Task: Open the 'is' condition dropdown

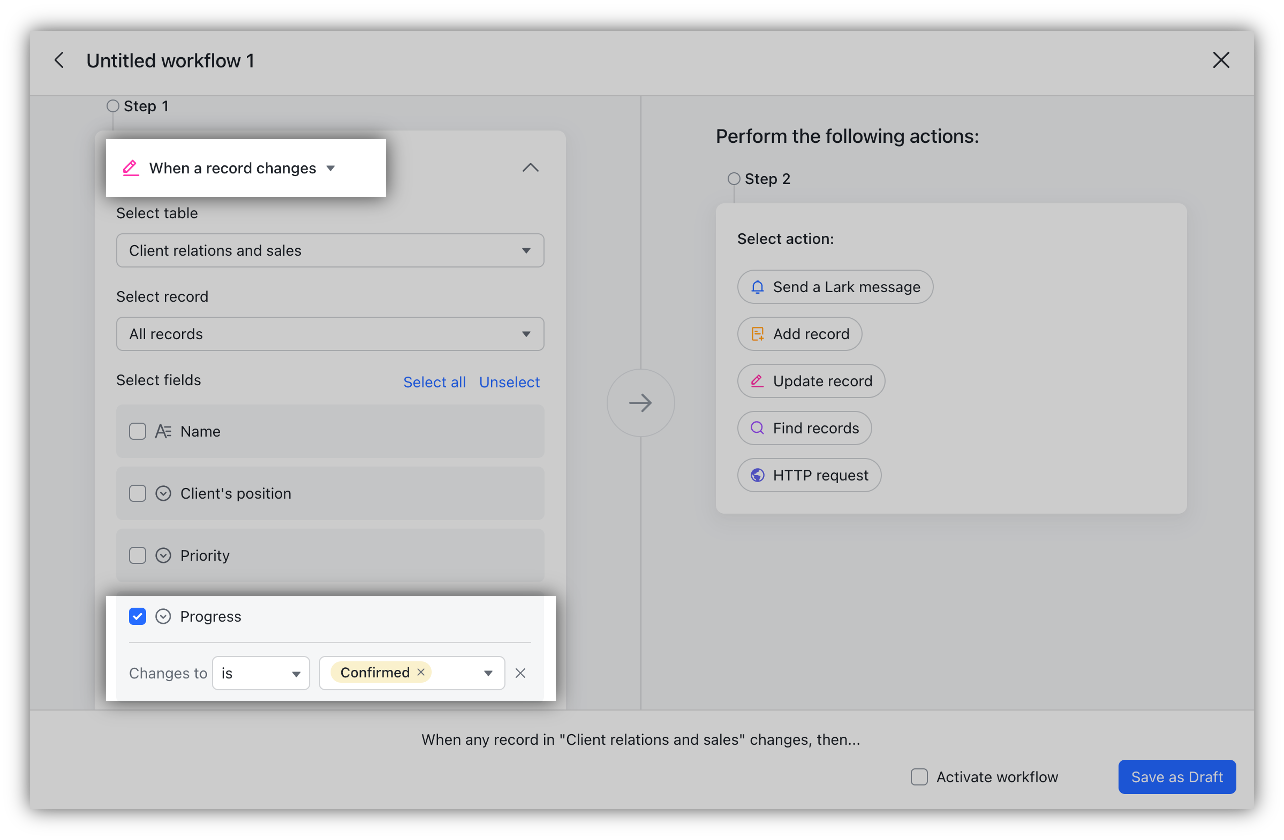Action: 260,673
